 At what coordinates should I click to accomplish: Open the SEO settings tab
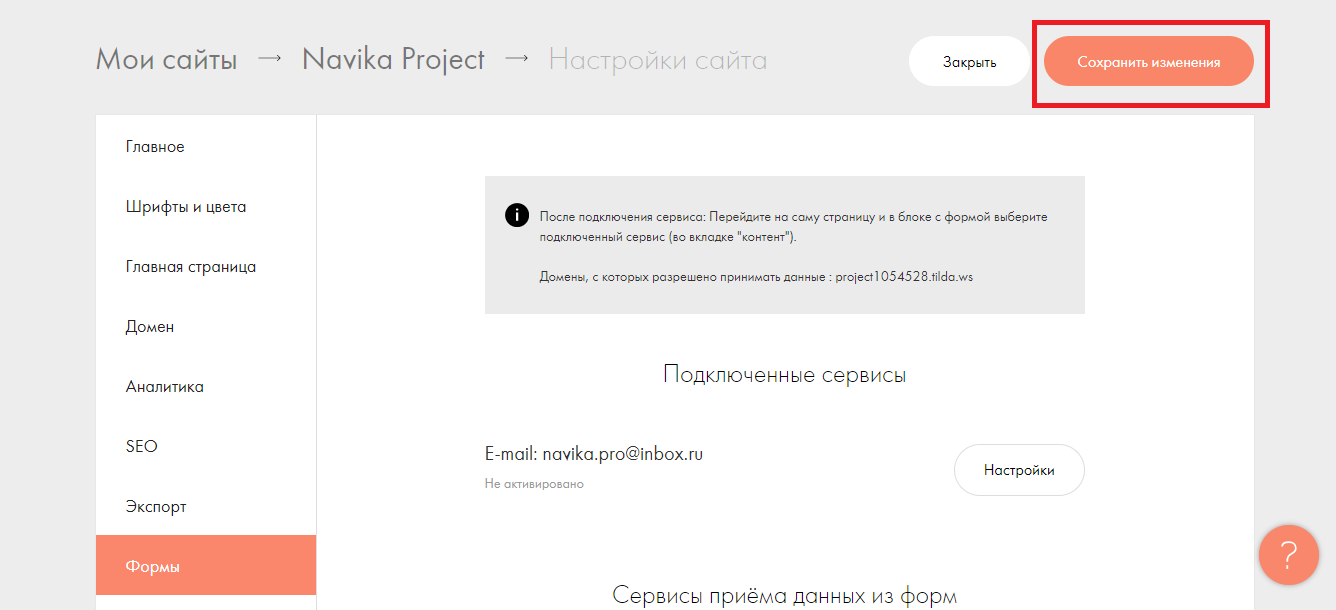tap(142, 447)
